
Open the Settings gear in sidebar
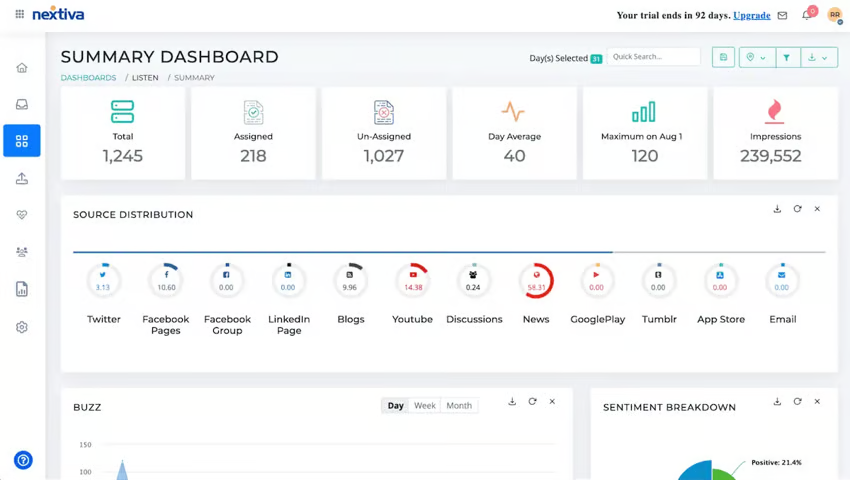[22, 327]
